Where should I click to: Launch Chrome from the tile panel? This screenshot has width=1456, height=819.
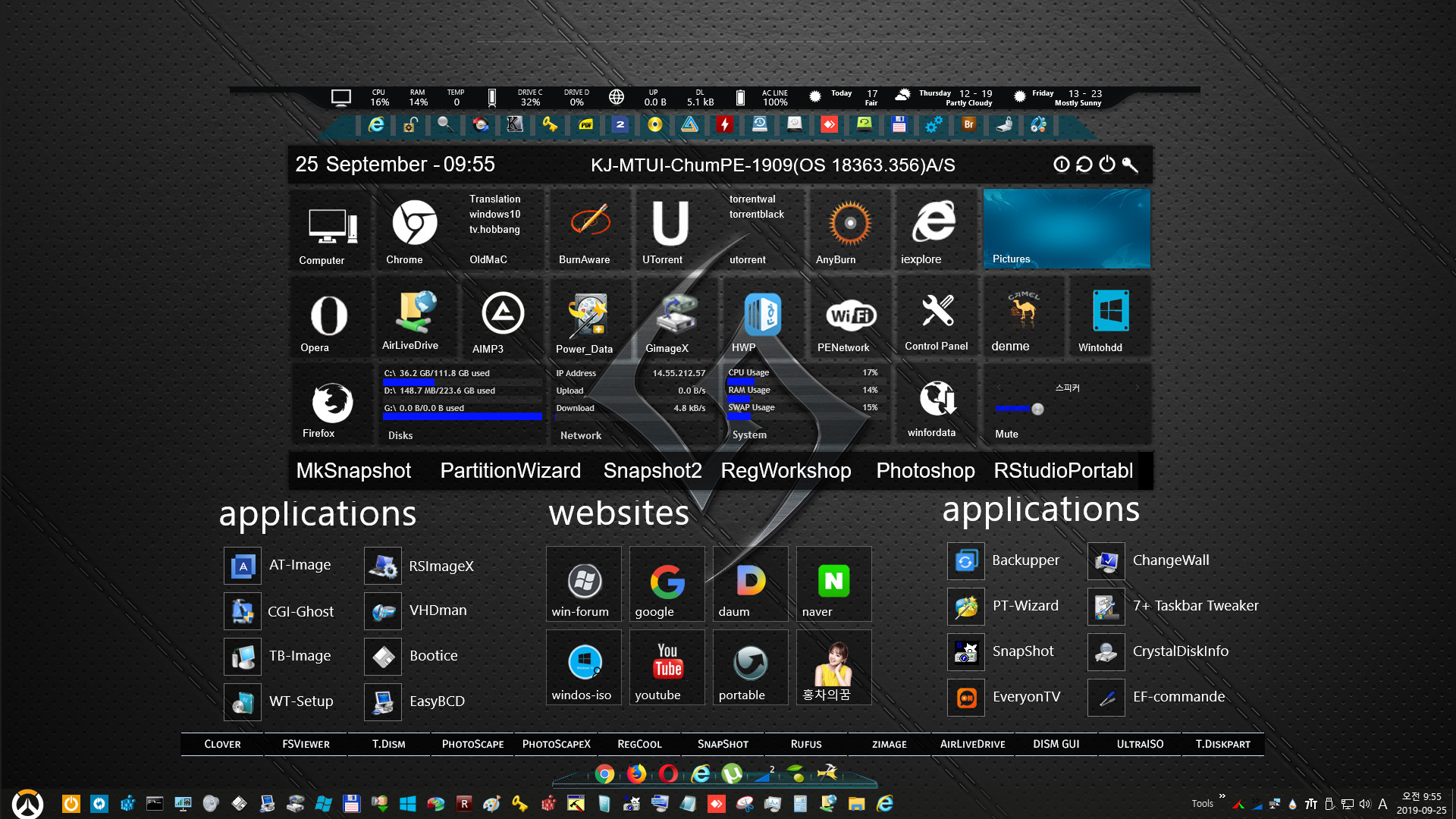point(413,230)
